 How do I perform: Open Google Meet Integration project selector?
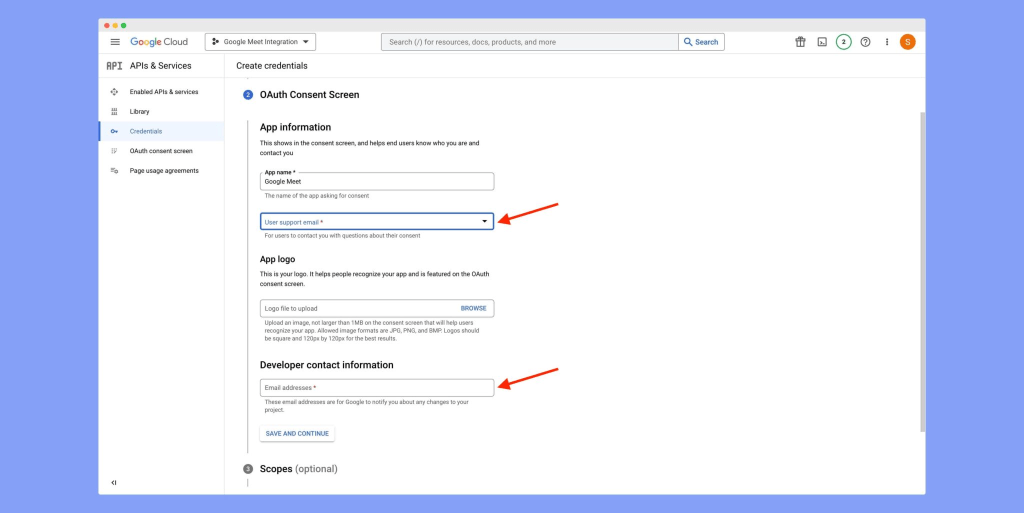[260, 42]
